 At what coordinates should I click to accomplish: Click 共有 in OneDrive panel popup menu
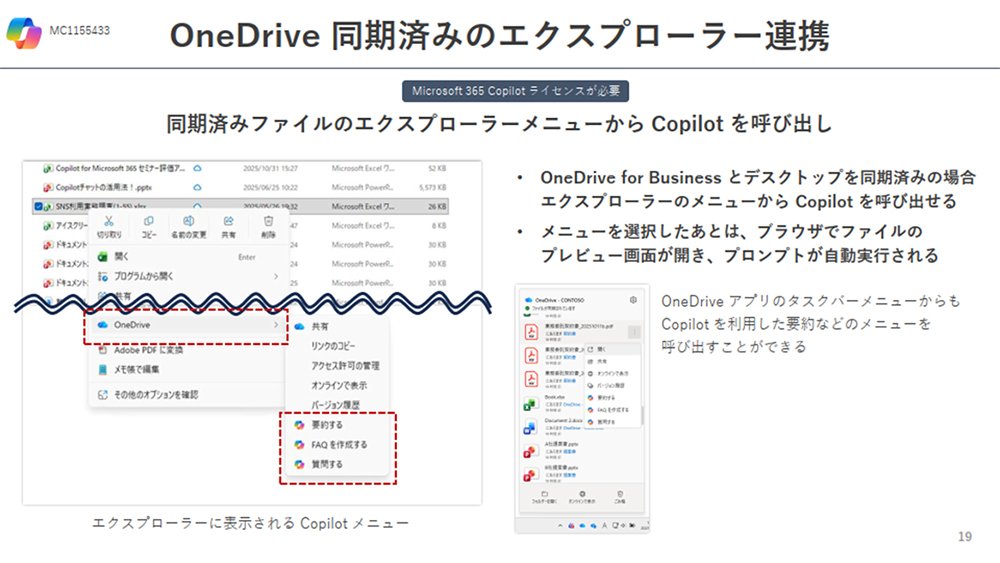613,362
